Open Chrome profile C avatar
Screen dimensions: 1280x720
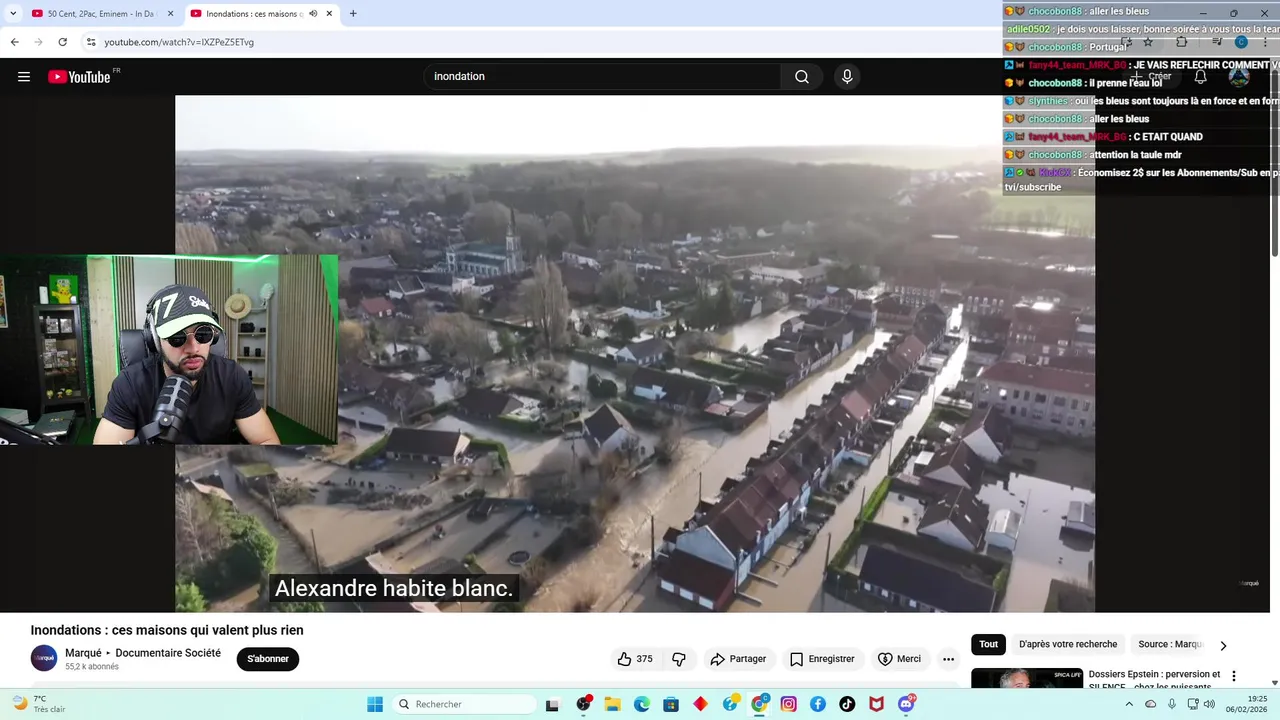click(x=1241, y=42)
